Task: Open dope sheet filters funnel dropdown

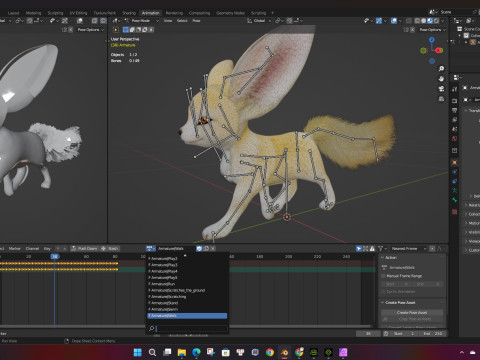Action: pyautogui.click(x=382, y=249)
